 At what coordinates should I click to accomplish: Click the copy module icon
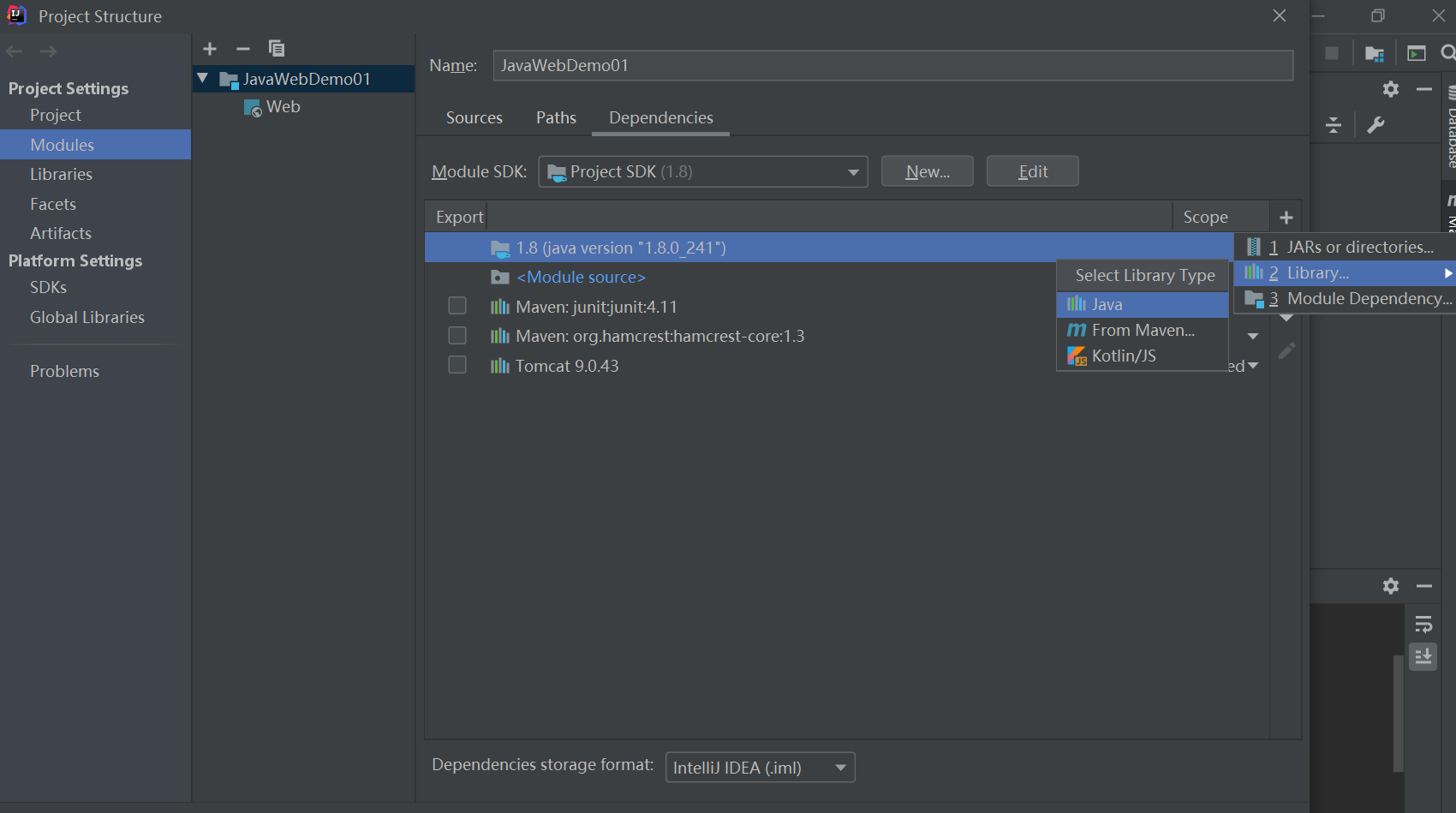coord(276,49)
